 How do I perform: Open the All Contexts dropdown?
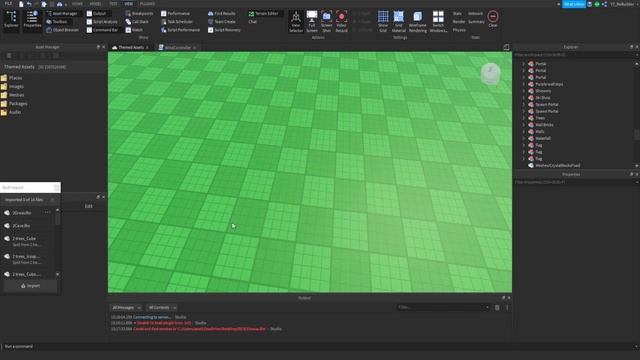pyautogui.click(x=162, y=307)
